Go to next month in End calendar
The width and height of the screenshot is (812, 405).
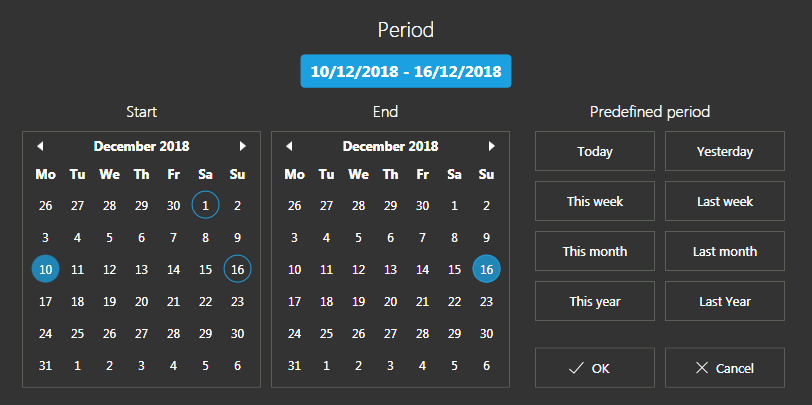[x=491, y=146]
